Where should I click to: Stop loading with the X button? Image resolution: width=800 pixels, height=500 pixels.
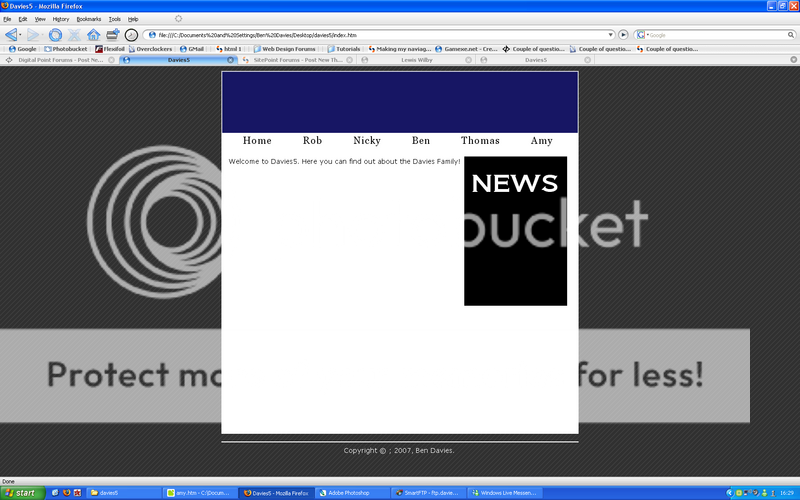(74, 35)
